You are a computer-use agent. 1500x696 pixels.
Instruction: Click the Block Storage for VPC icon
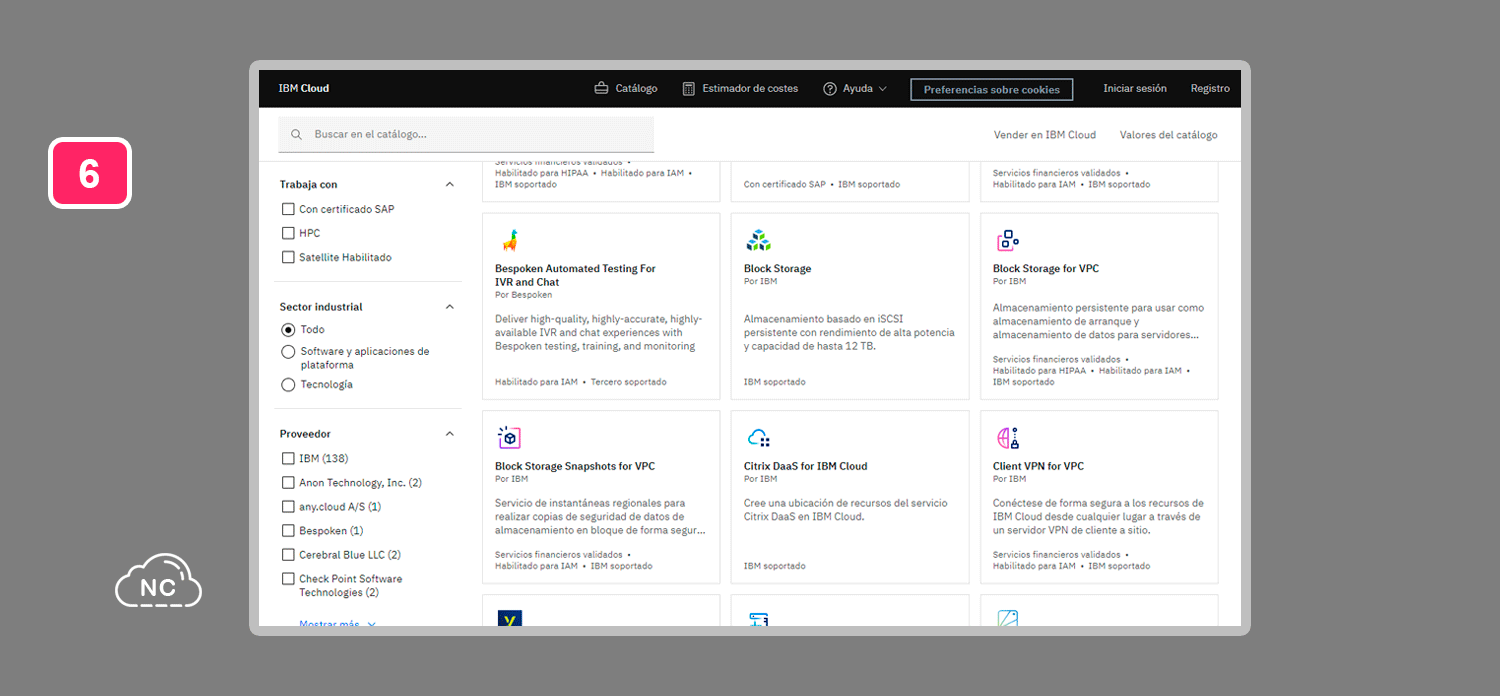(x=1008, y=241)
